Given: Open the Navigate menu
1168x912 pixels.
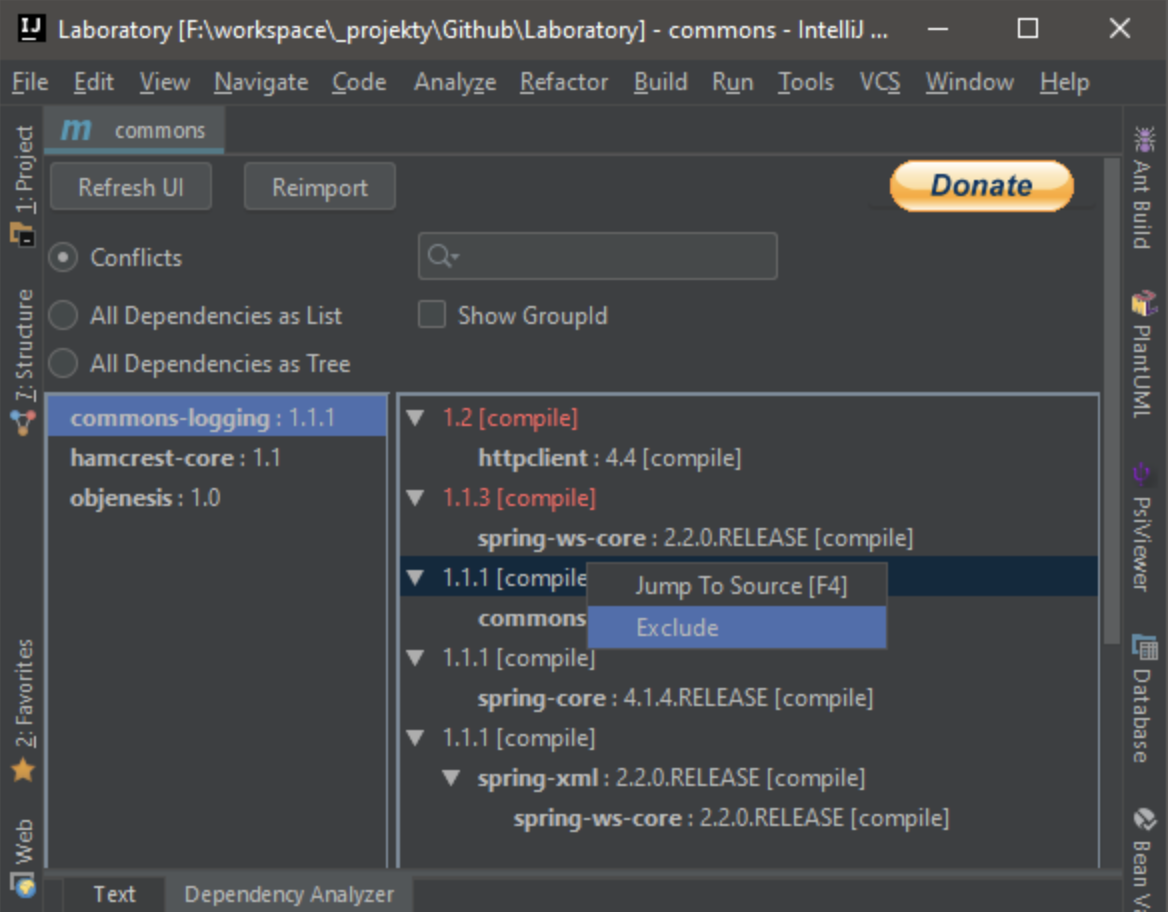Looking at the screenshot, I should point(261,82).
